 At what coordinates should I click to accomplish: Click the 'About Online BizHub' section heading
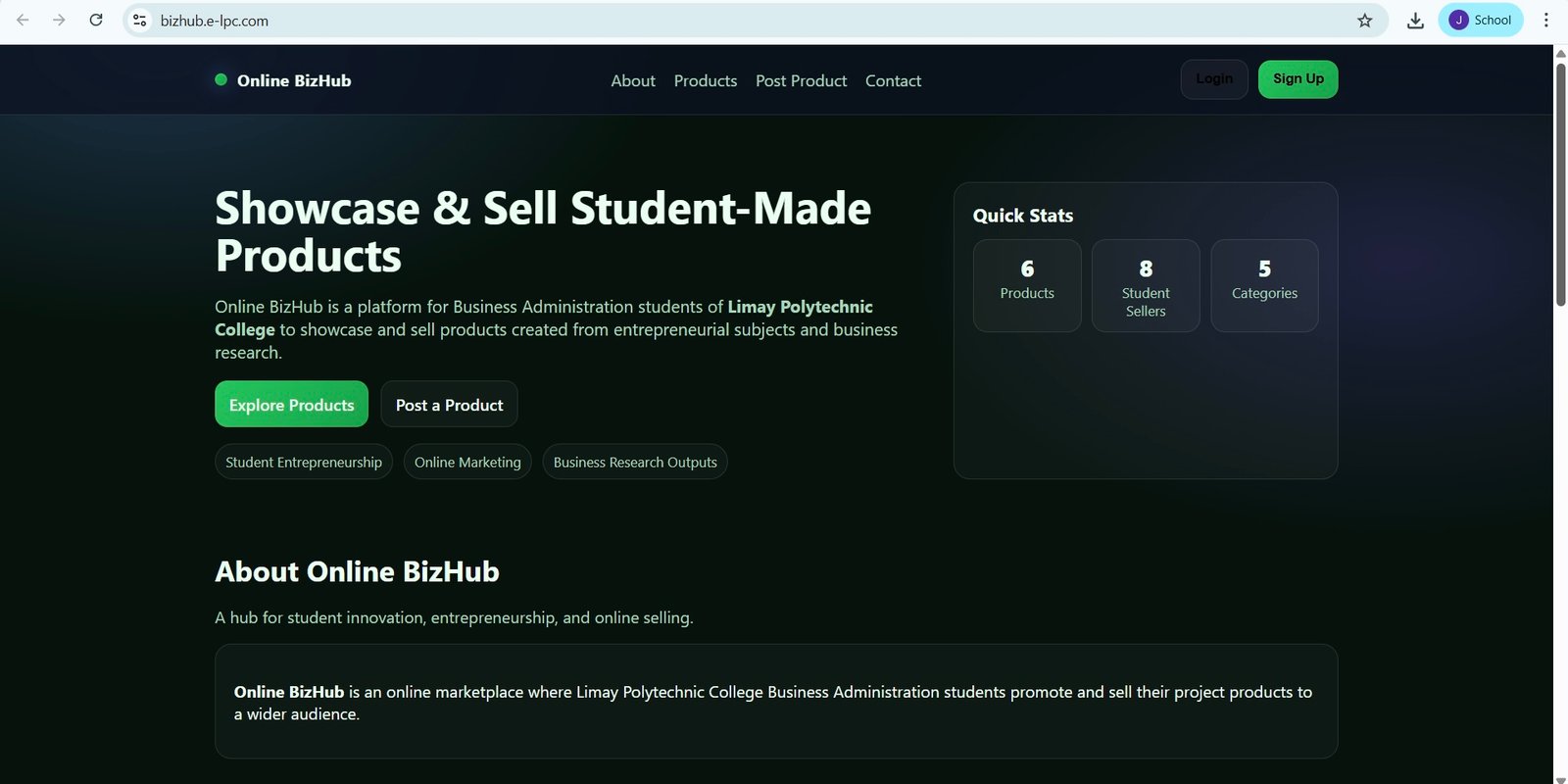tap(357, 571)
